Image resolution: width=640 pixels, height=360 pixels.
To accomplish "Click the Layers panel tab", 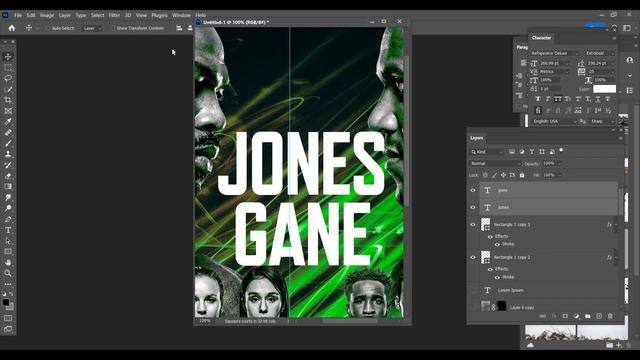I will coord(476,138).
